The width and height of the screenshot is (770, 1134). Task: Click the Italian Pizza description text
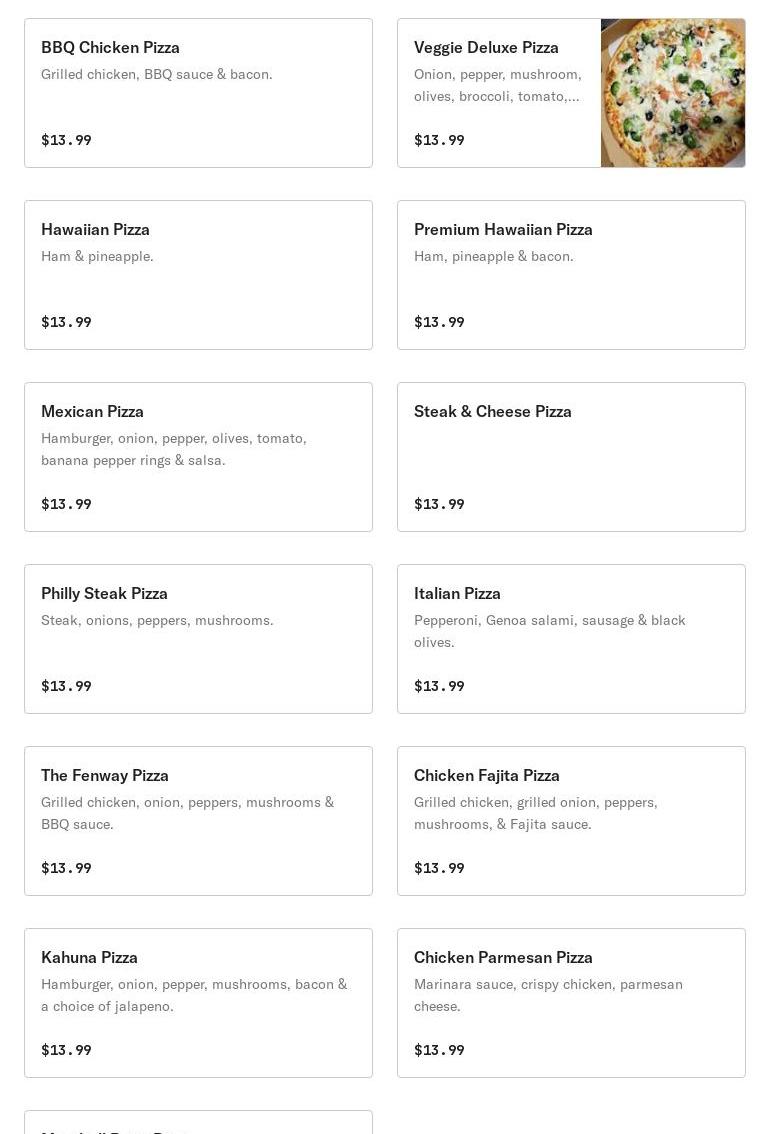click(x=549, y=631)
